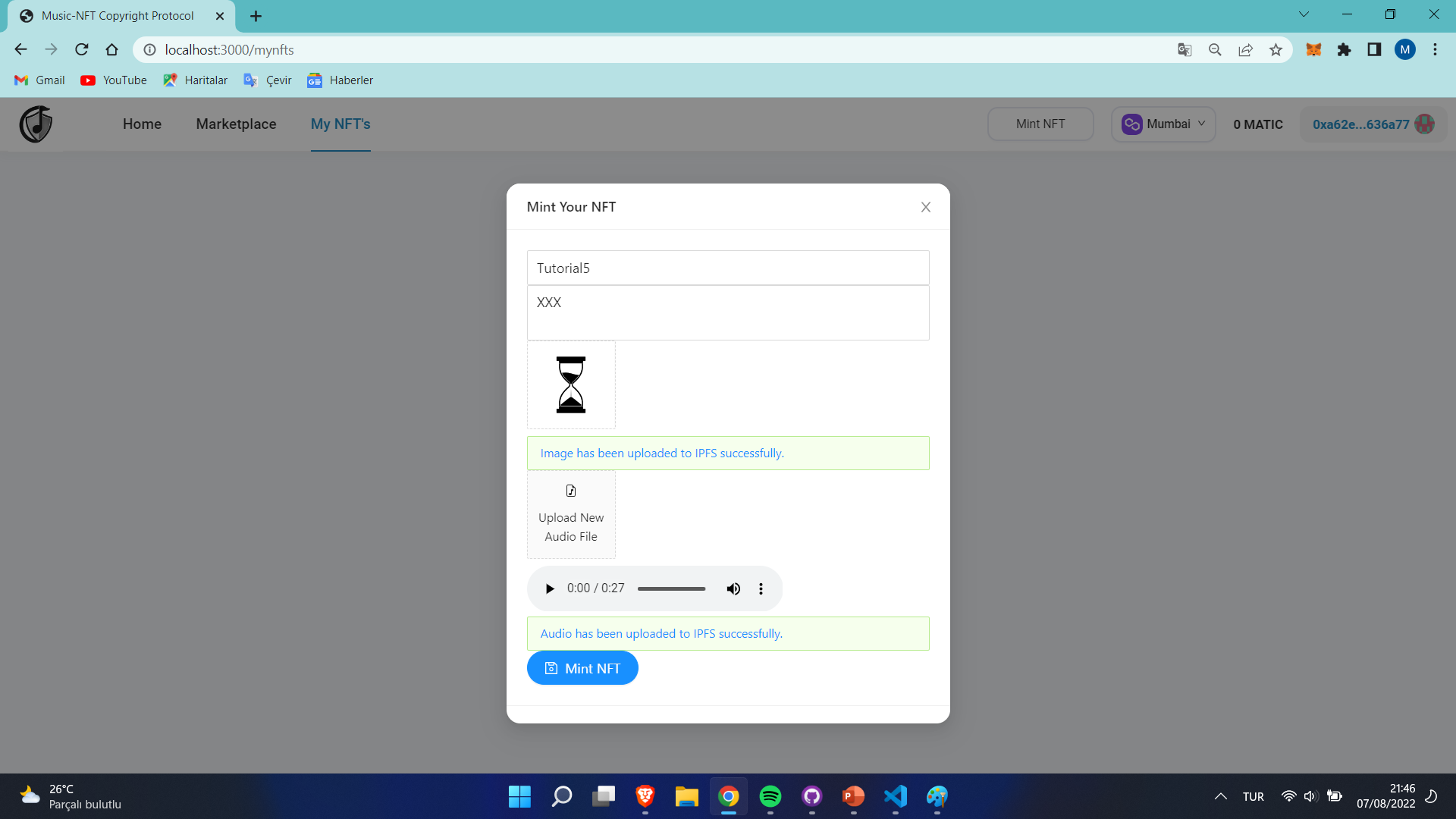1456x819 pixels.
Task: Select the Home menu tab
Action: click(x=142, y=124)
